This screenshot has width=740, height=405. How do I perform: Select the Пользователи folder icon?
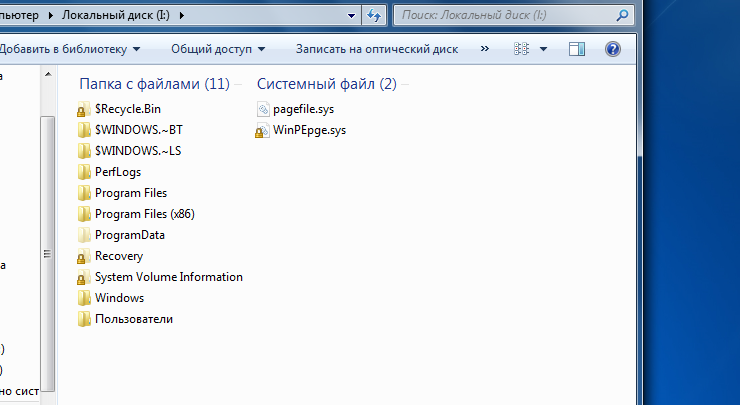[x=84, y=319]
